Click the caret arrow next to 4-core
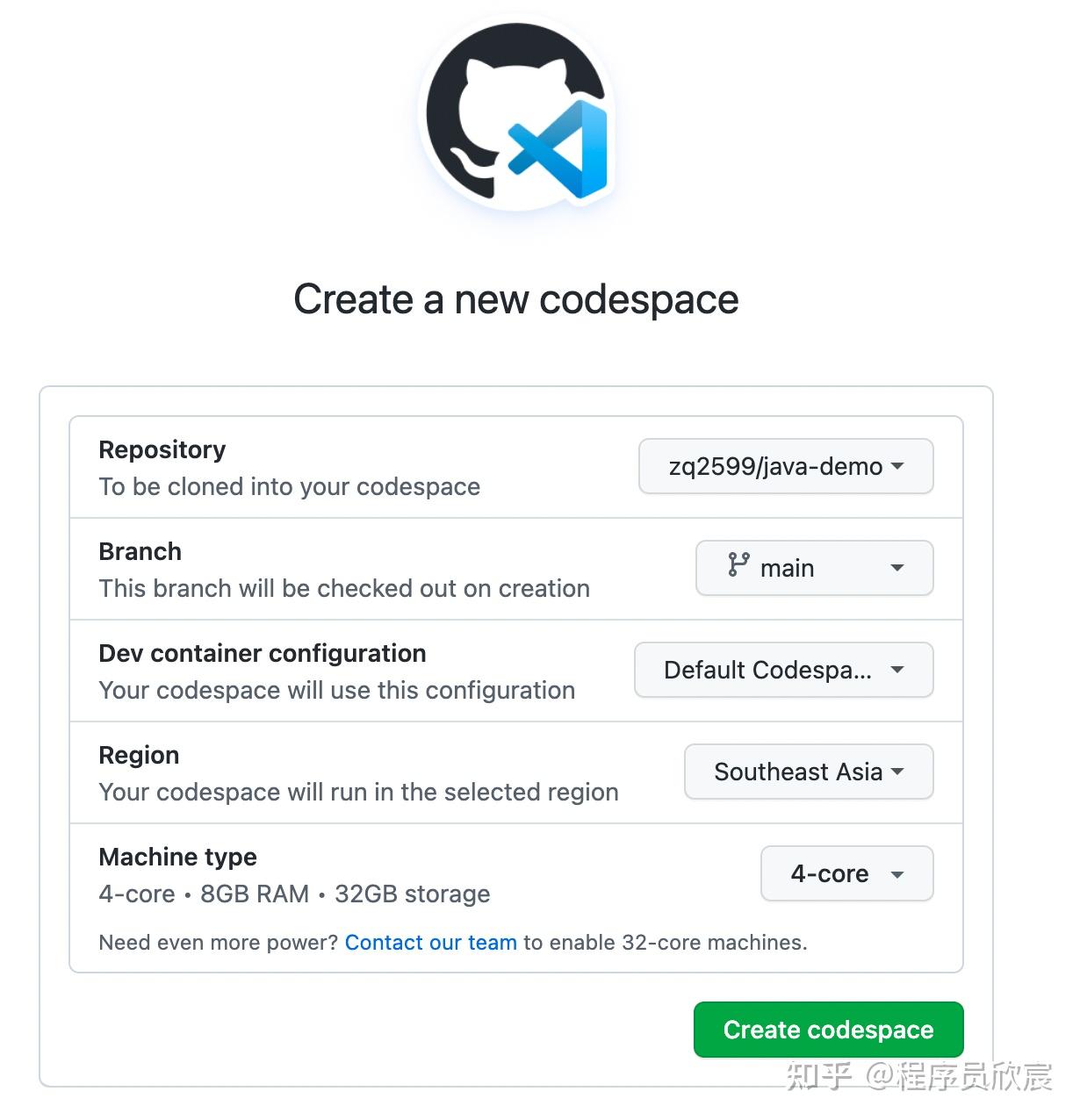 click(896, 874)
